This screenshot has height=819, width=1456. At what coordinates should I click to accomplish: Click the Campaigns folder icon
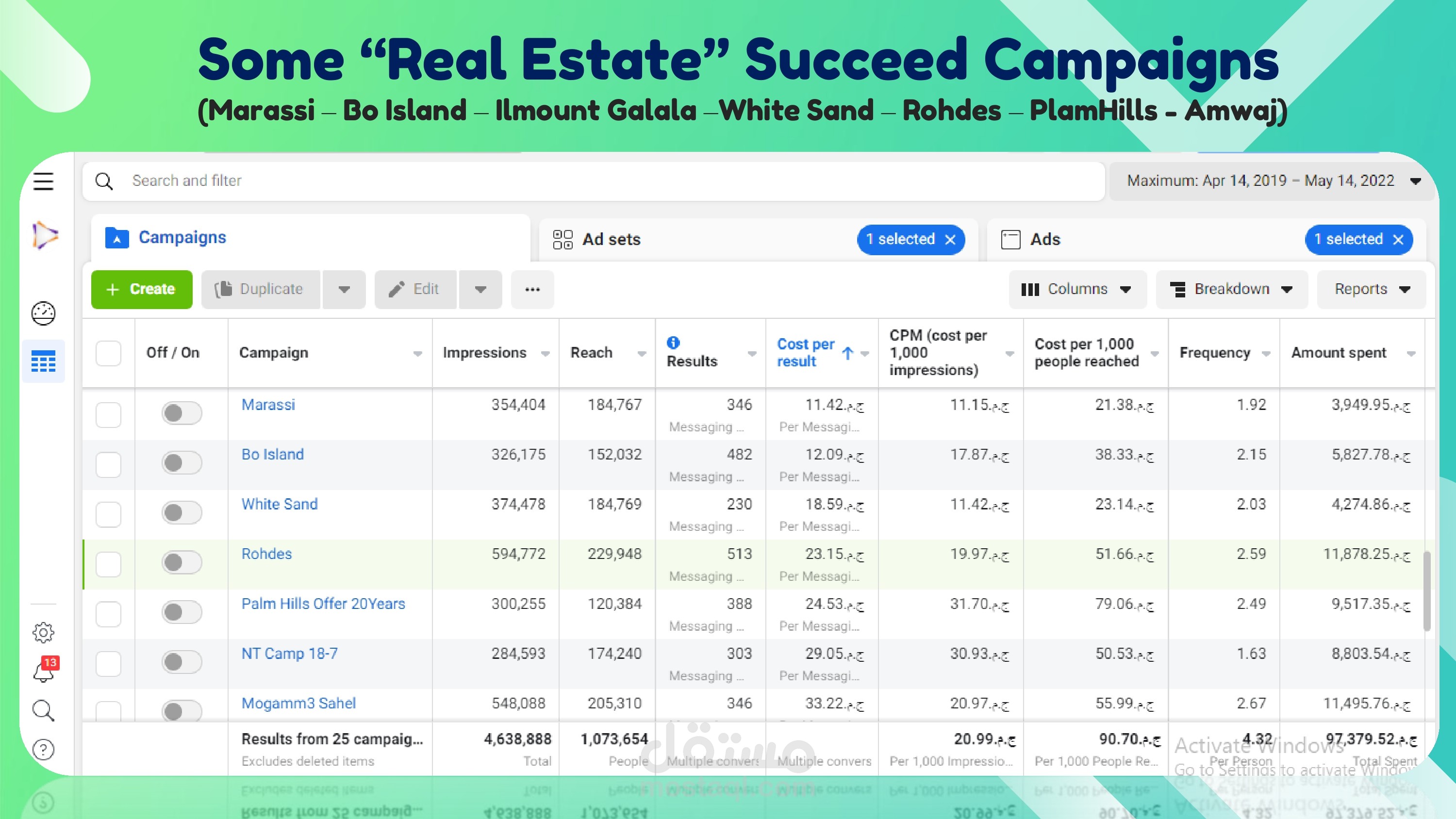click(117, 238)
